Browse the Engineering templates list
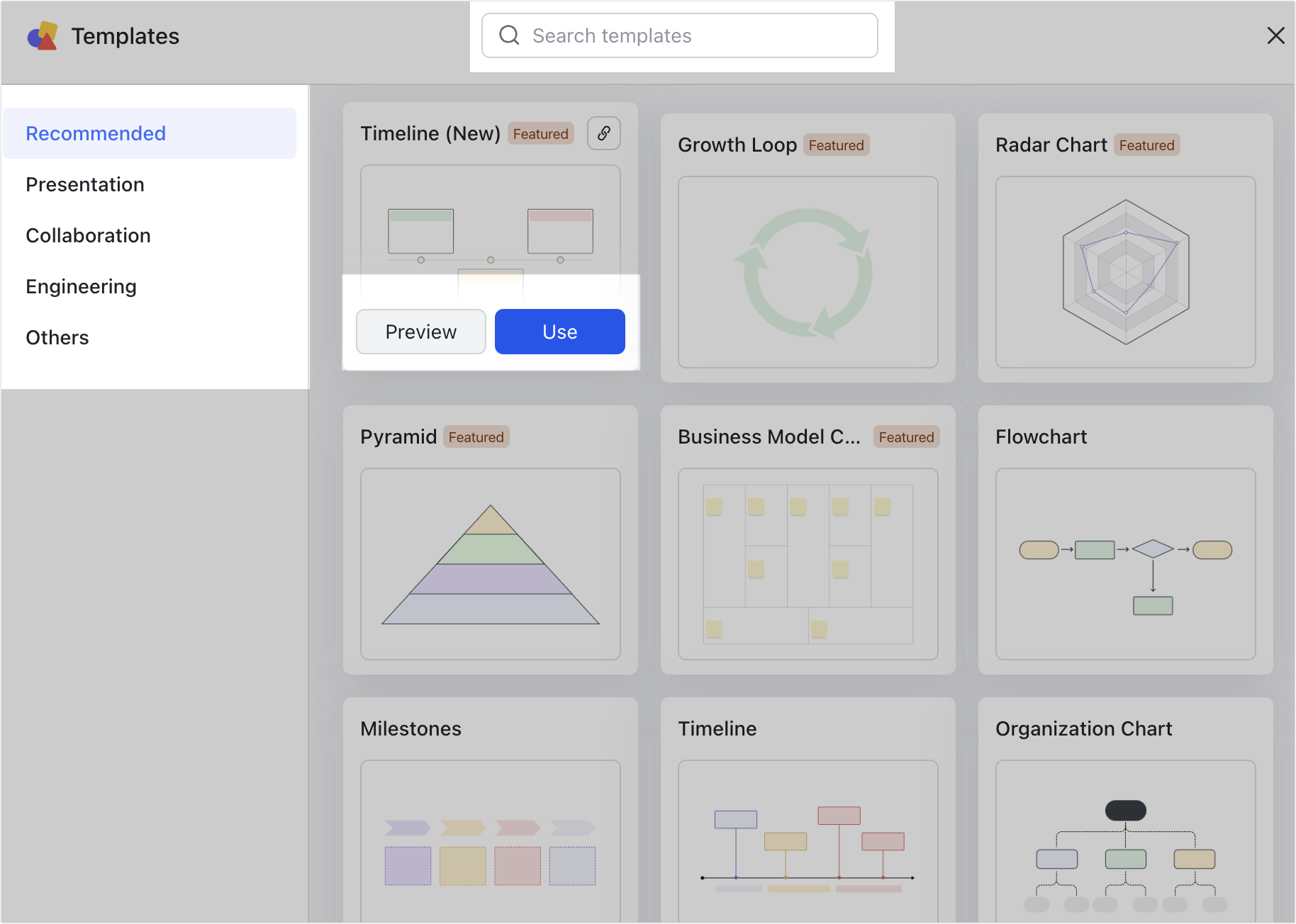This screenshot has height=924, width=1296. pos(81,286)
